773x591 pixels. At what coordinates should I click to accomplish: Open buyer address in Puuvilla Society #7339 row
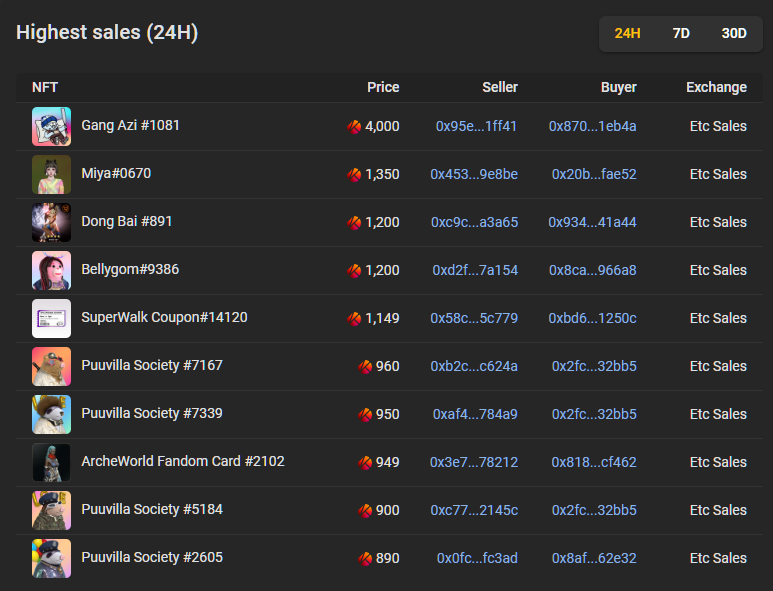click(594, 414)
